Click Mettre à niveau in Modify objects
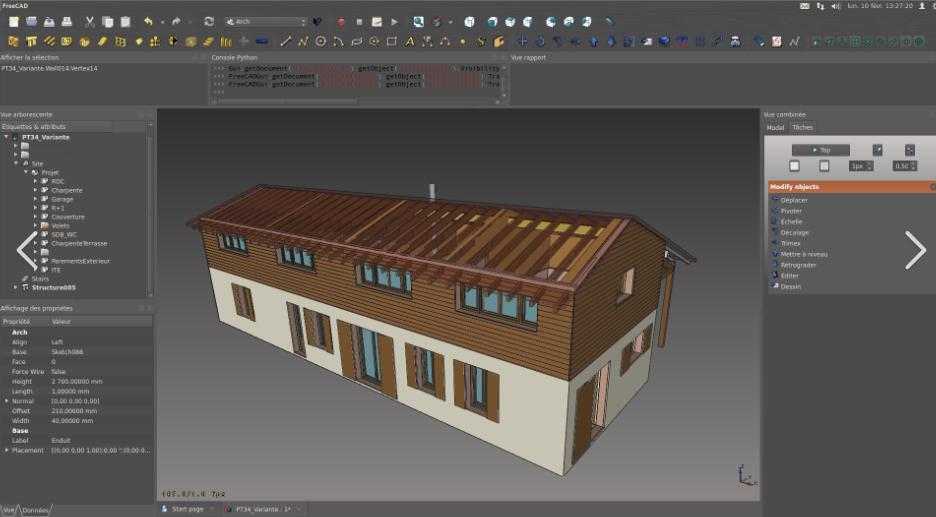The image size is (936, 517). point(803,254)
